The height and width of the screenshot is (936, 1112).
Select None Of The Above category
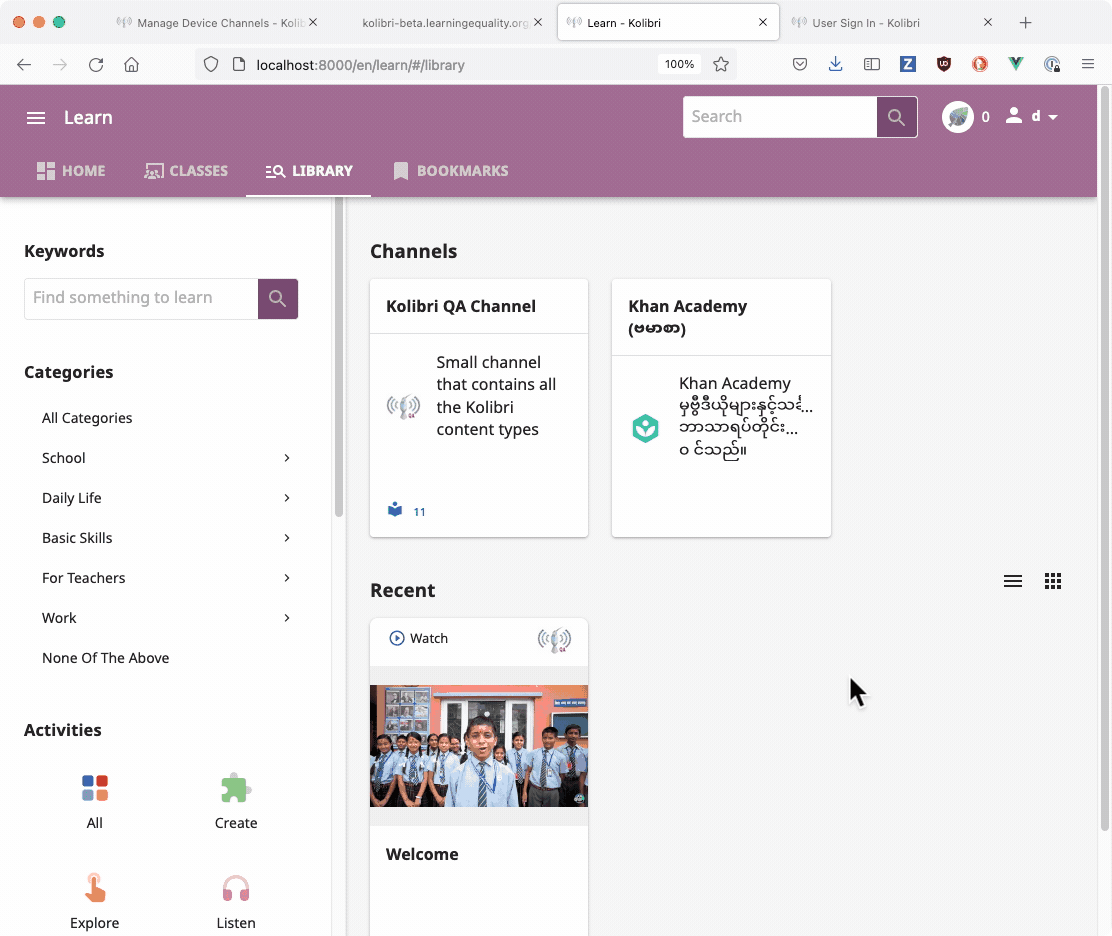click(x=105, y=658)
